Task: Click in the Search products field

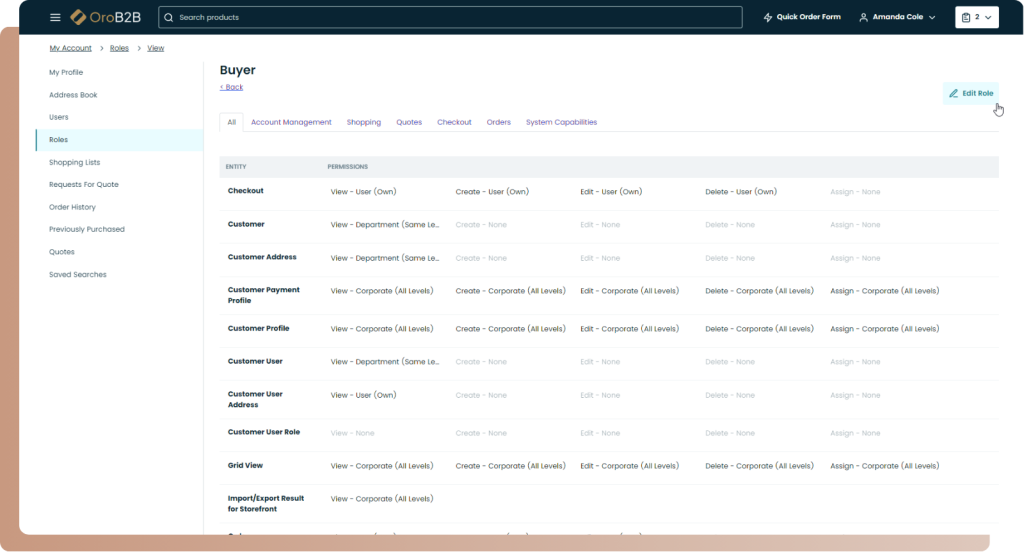Action: click(x=450, y=17)
